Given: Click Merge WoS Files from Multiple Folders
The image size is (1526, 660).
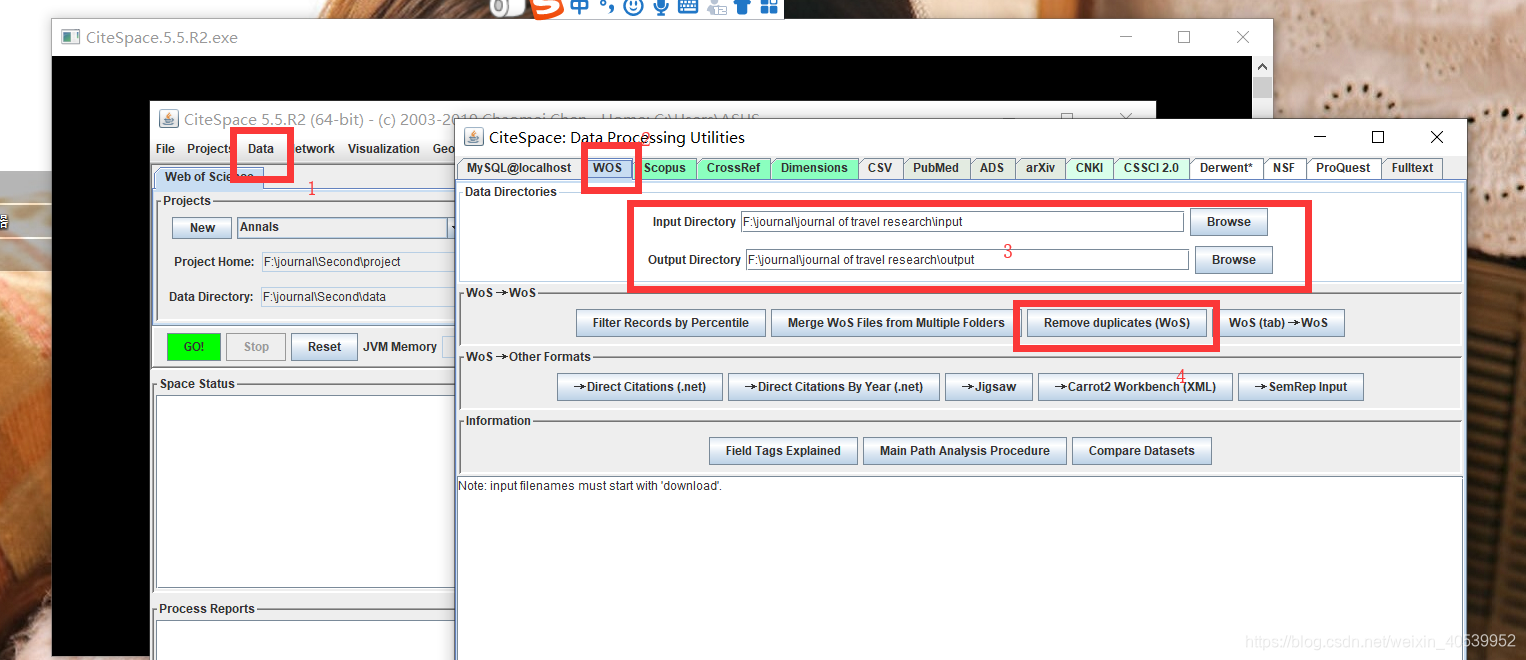Looking at the screenshot, I should point(896,323).
